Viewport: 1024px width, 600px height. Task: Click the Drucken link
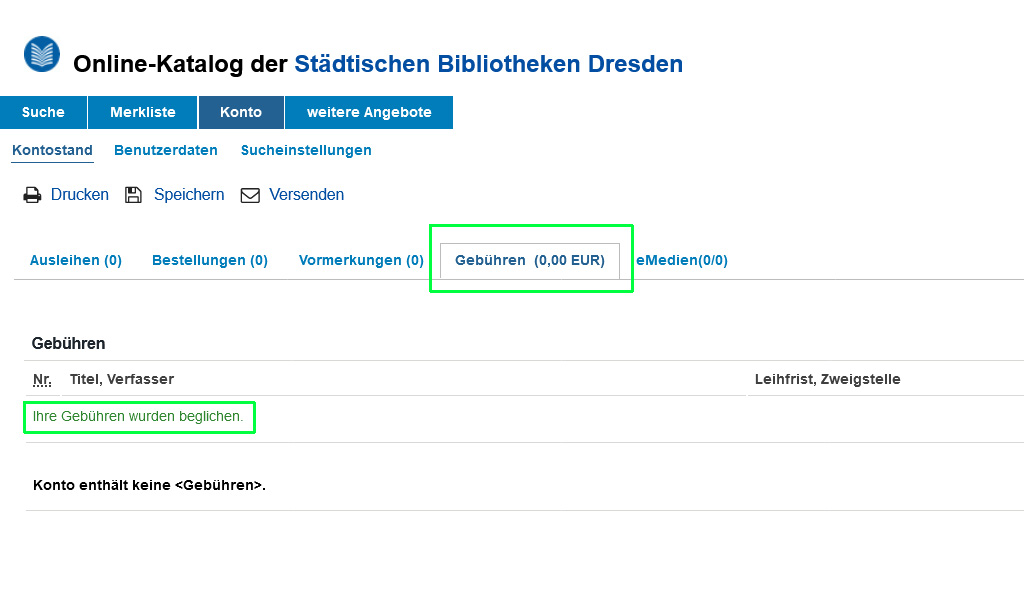(80, 195)
